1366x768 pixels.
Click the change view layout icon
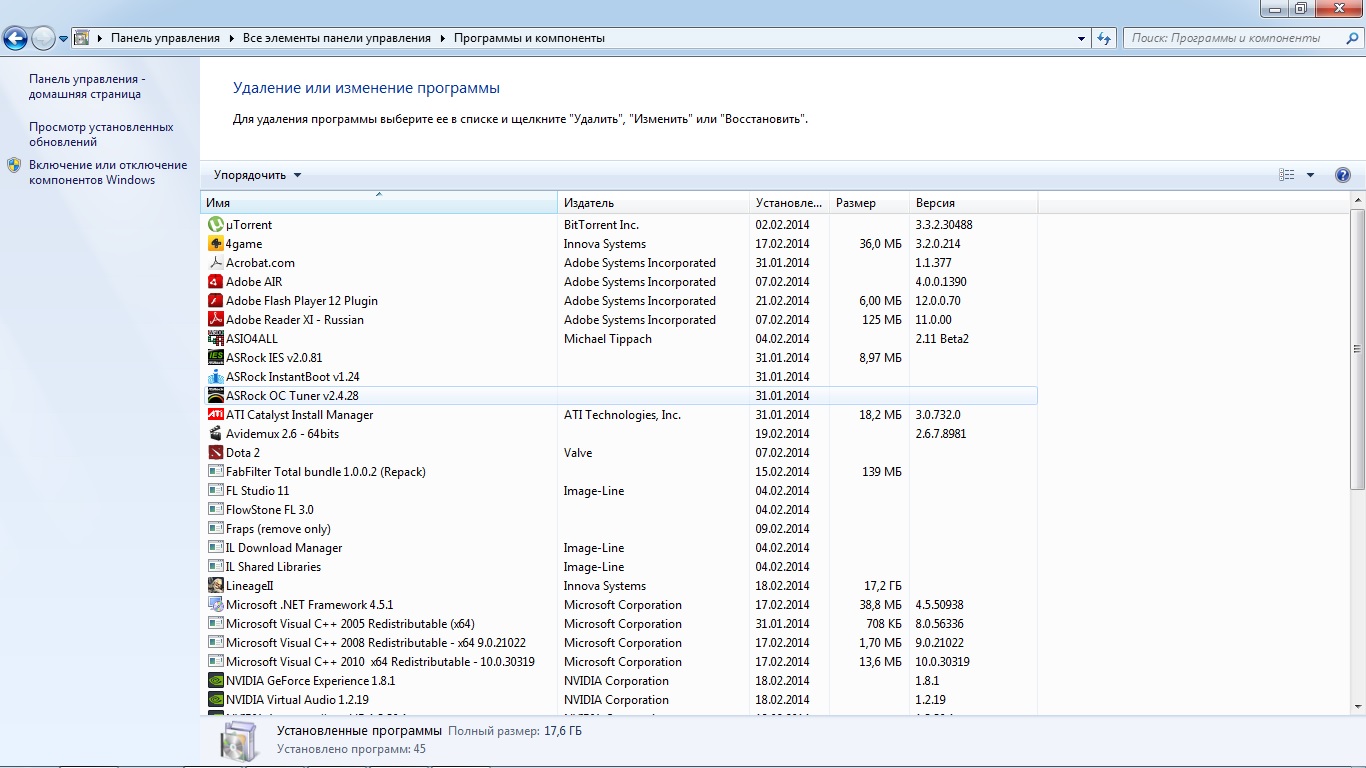(x=1287, y=175)
